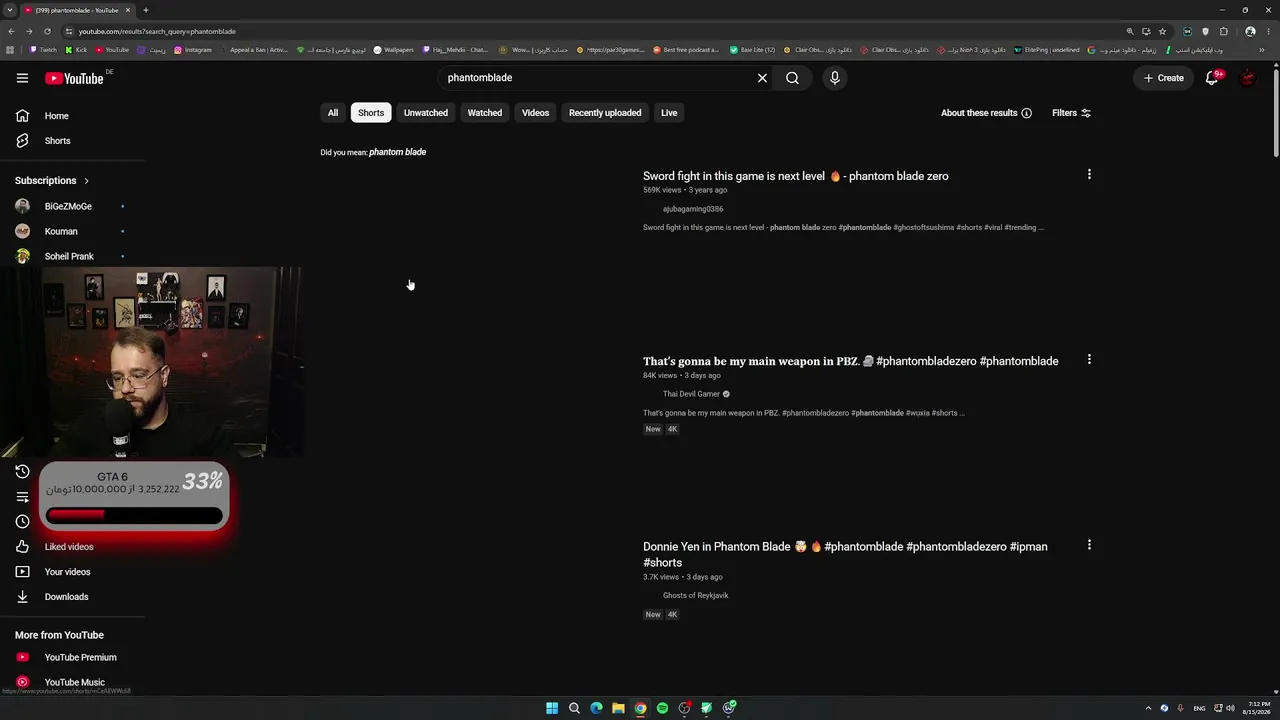This screenshot has height=720, width=1280.
Task: Open the notifications bell
Action: tap(1212, 78)
